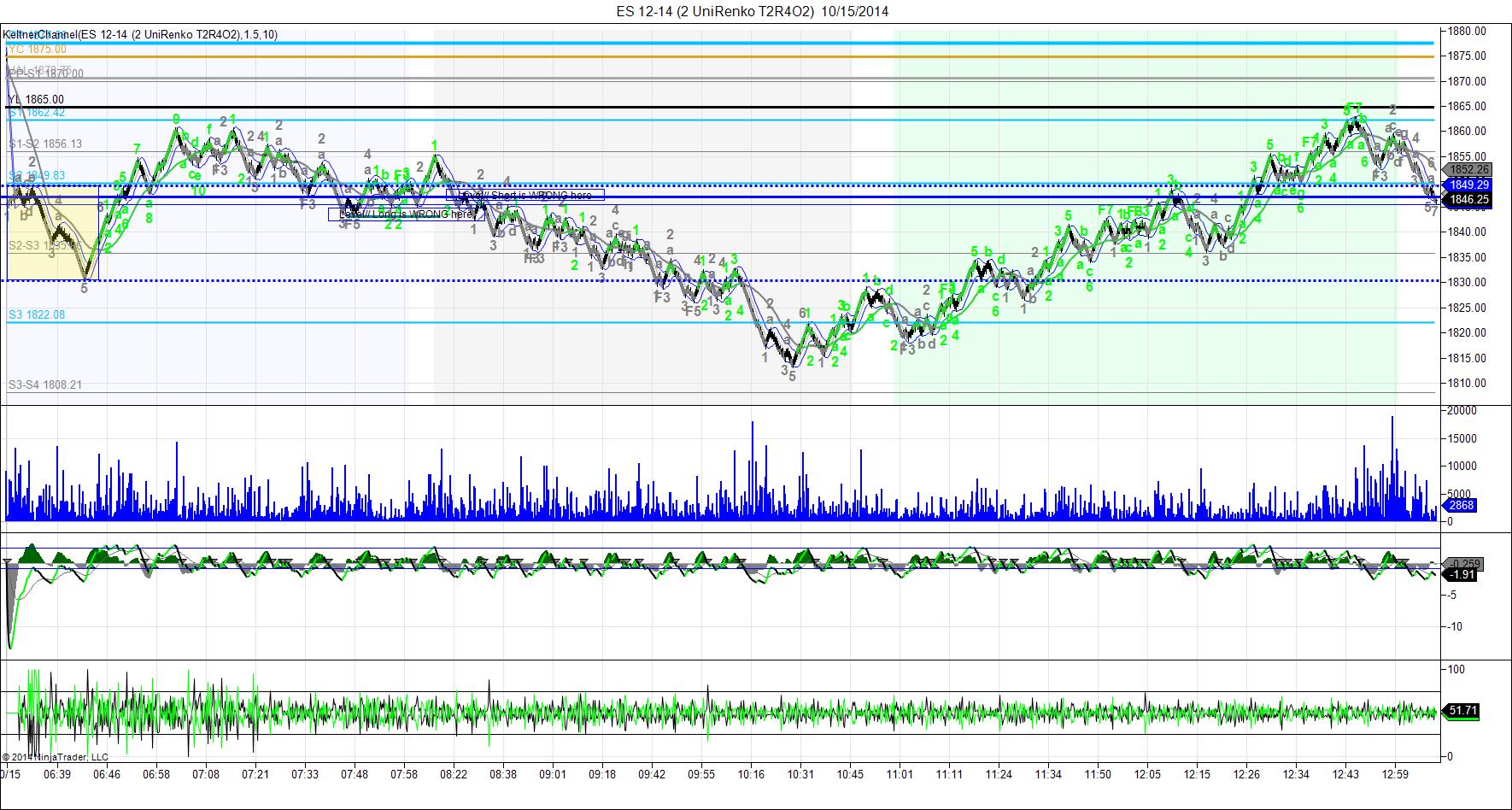Click the 11:50 time axis label
The image size is (1512, 810).
pos(1098,775)
